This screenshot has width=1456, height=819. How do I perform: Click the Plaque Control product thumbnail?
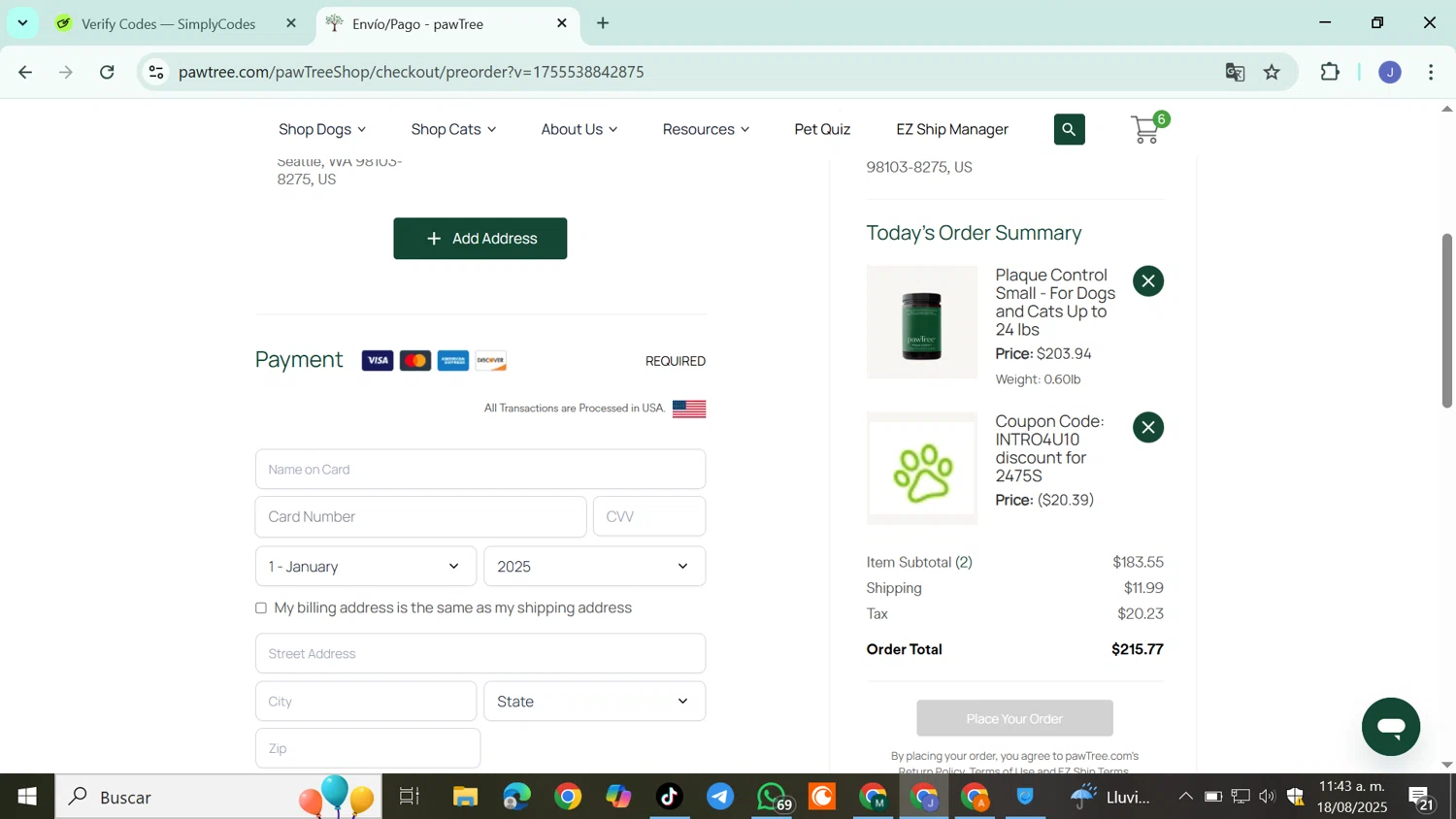[921, 322]
